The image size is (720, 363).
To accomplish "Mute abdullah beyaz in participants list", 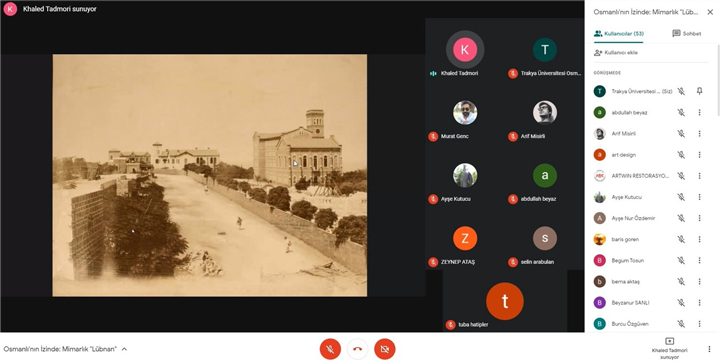I will pos(681,112).
